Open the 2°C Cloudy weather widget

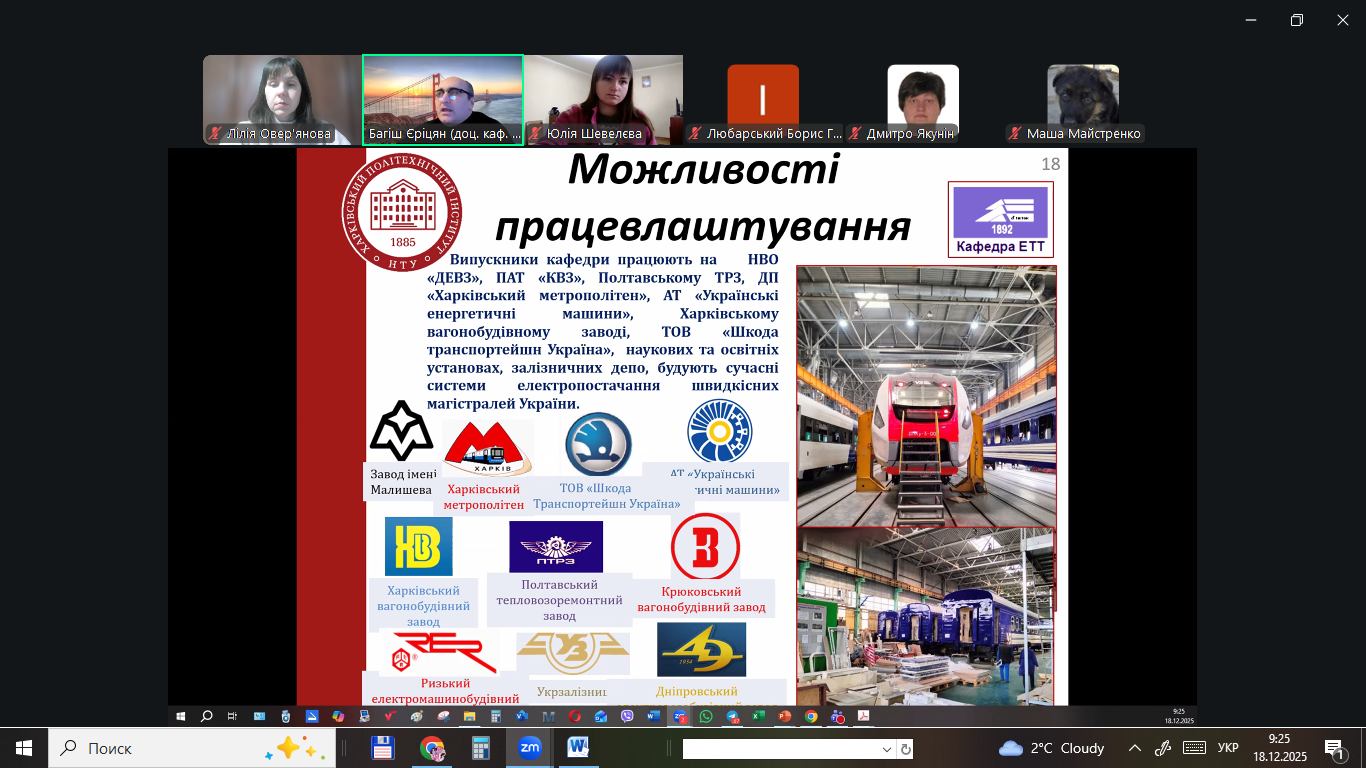1052,748
